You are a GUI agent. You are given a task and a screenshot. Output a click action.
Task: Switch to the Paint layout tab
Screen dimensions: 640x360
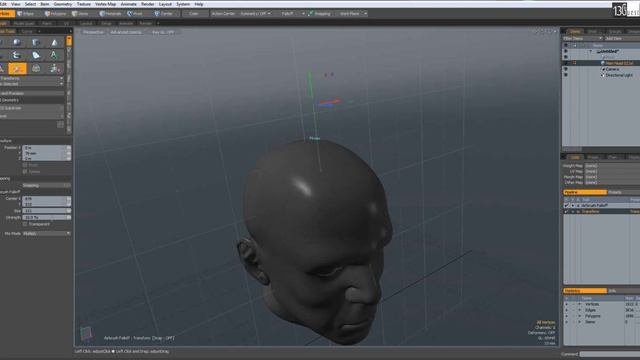[47, 23]
